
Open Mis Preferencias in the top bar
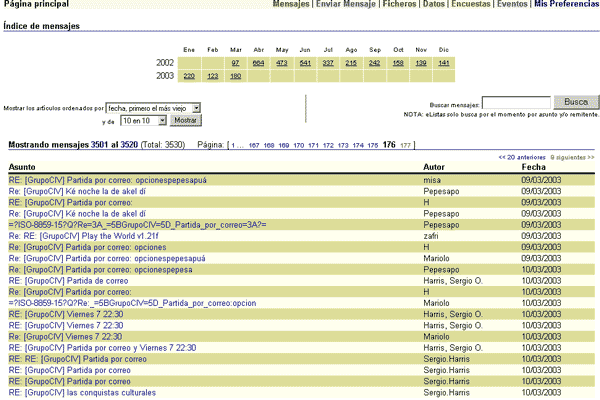(x=563, y=5)
